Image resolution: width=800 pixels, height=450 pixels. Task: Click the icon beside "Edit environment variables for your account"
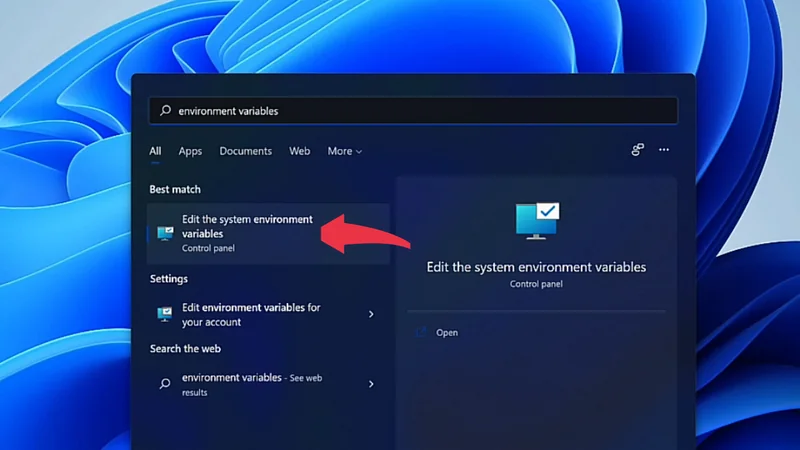click(165, 314)
